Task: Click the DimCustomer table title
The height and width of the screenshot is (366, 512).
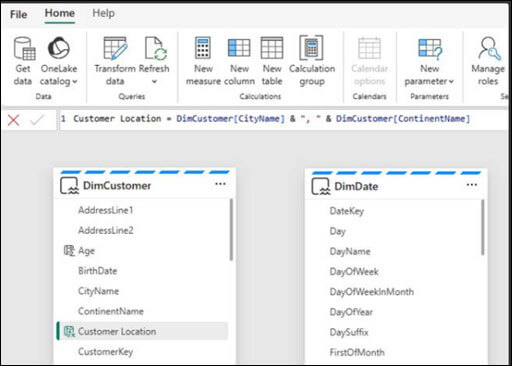Action: tap(117, 186)
